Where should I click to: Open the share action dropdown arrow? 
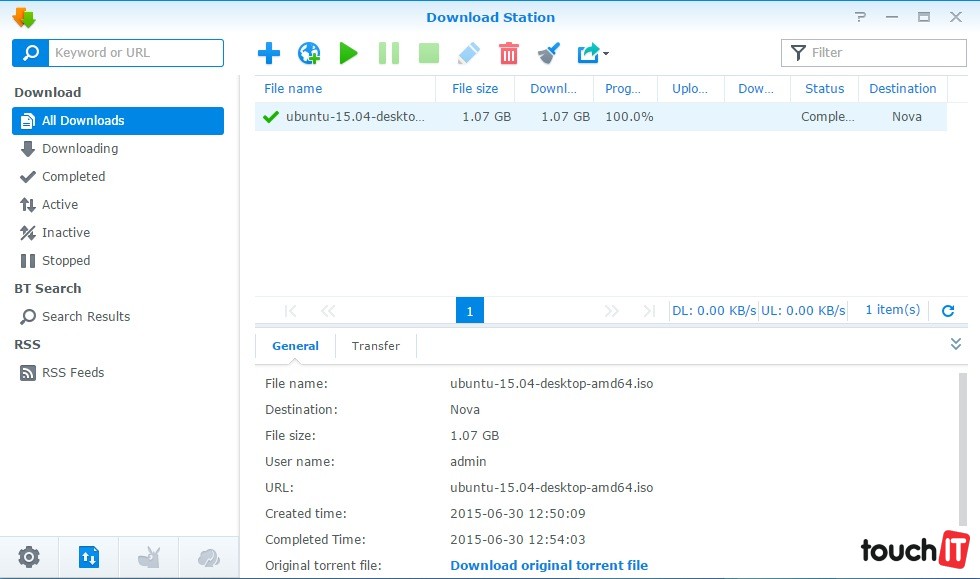[x=606, y=54]
